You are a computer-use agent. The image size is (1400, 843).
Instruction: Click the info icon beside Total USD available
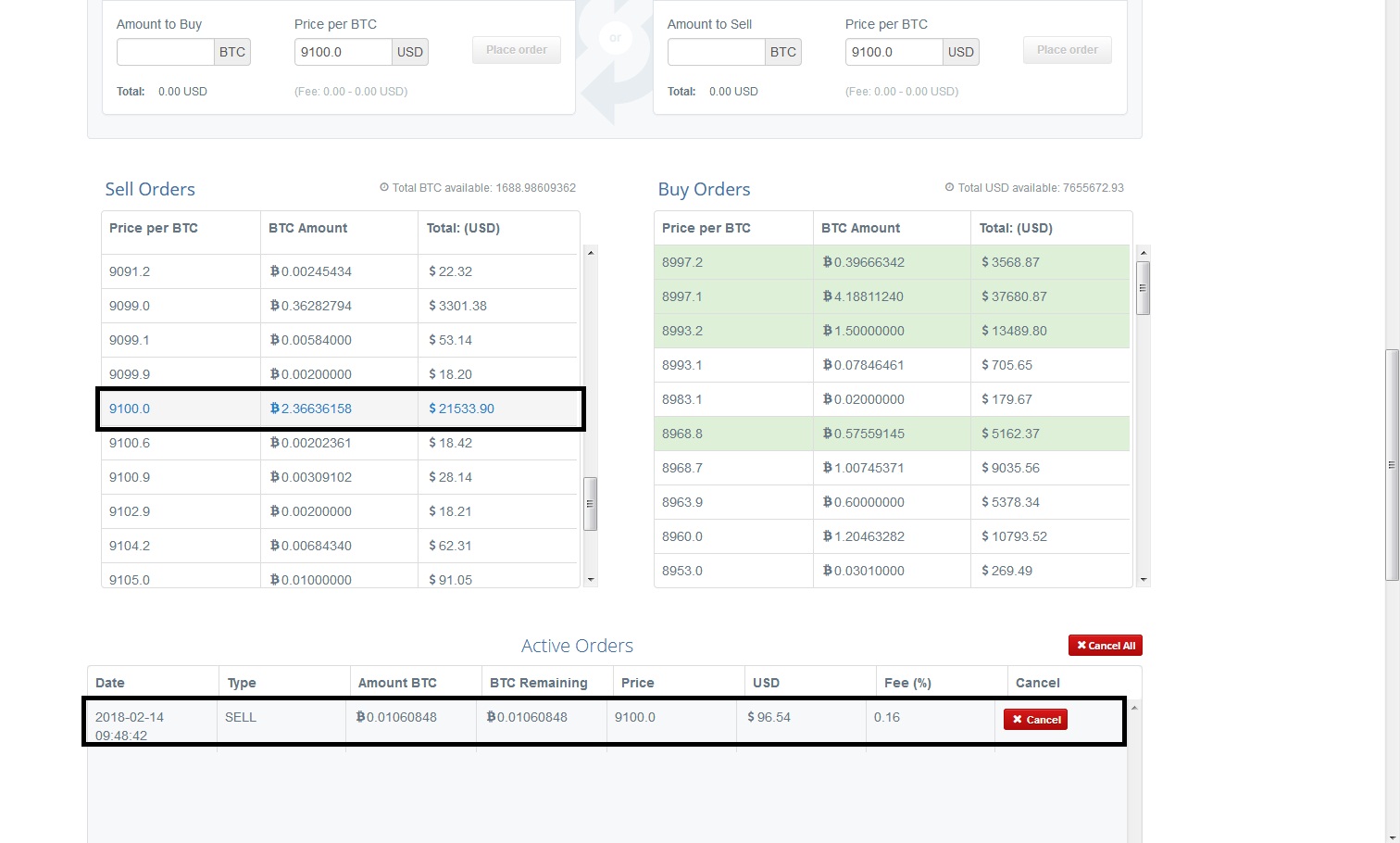[949, 188]
